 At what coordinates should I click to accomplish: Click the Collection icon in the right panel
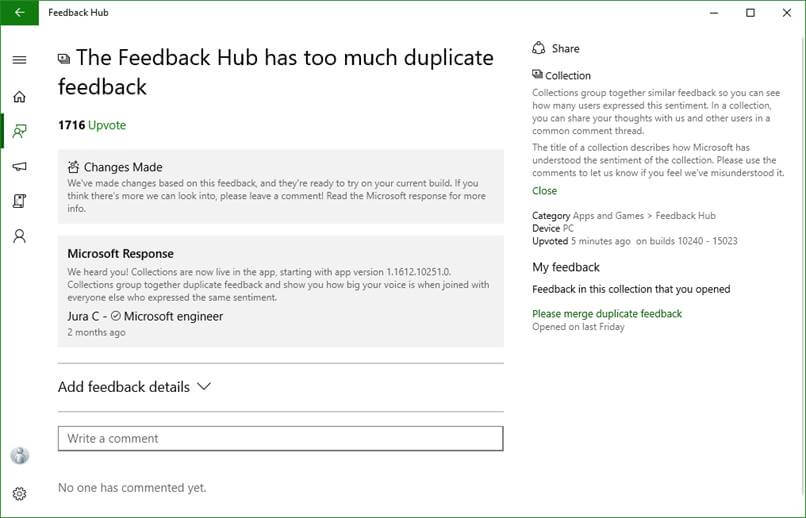pyautogui.click(x=537, y=75)
